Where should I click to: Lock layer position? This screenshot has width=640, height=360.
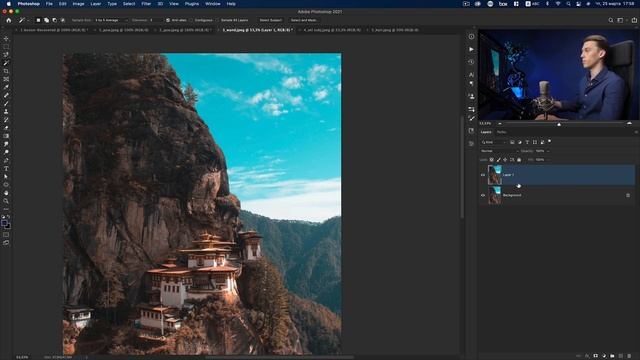505,160
